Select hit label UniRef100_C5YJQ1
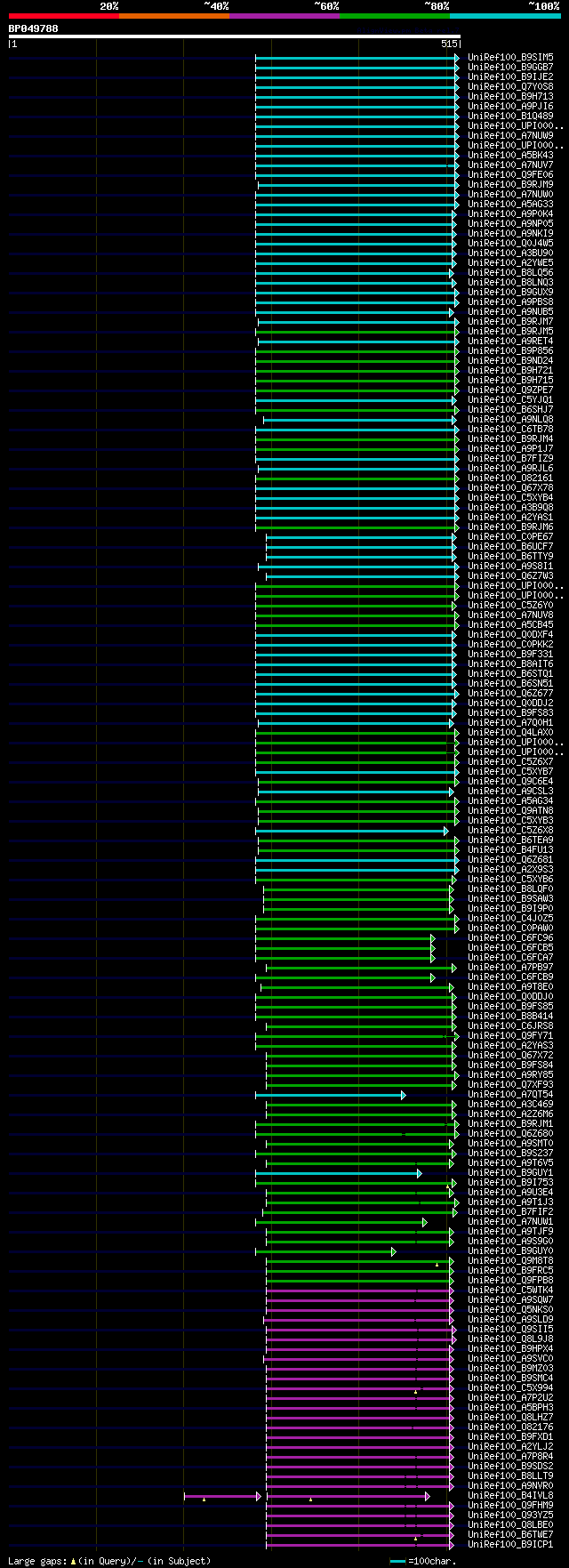Image resolution: width=569 pixels, height=1568 pixels. click(x=510, y=399)
